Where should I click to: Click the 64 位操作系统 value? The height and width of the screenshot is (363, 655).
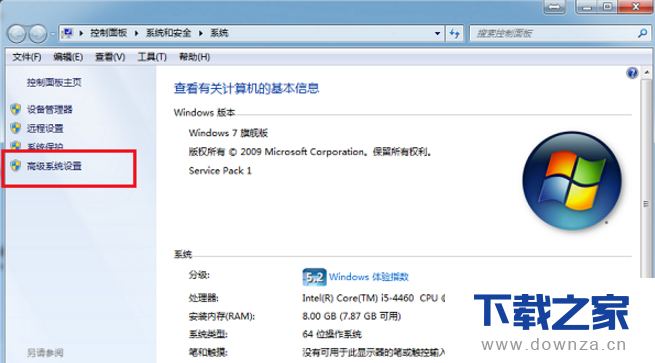coord(332,334)
